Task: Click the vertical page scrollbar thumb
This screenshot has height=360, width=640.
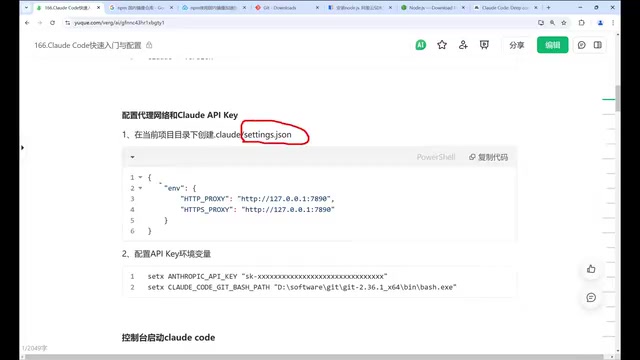Action: 618,98
